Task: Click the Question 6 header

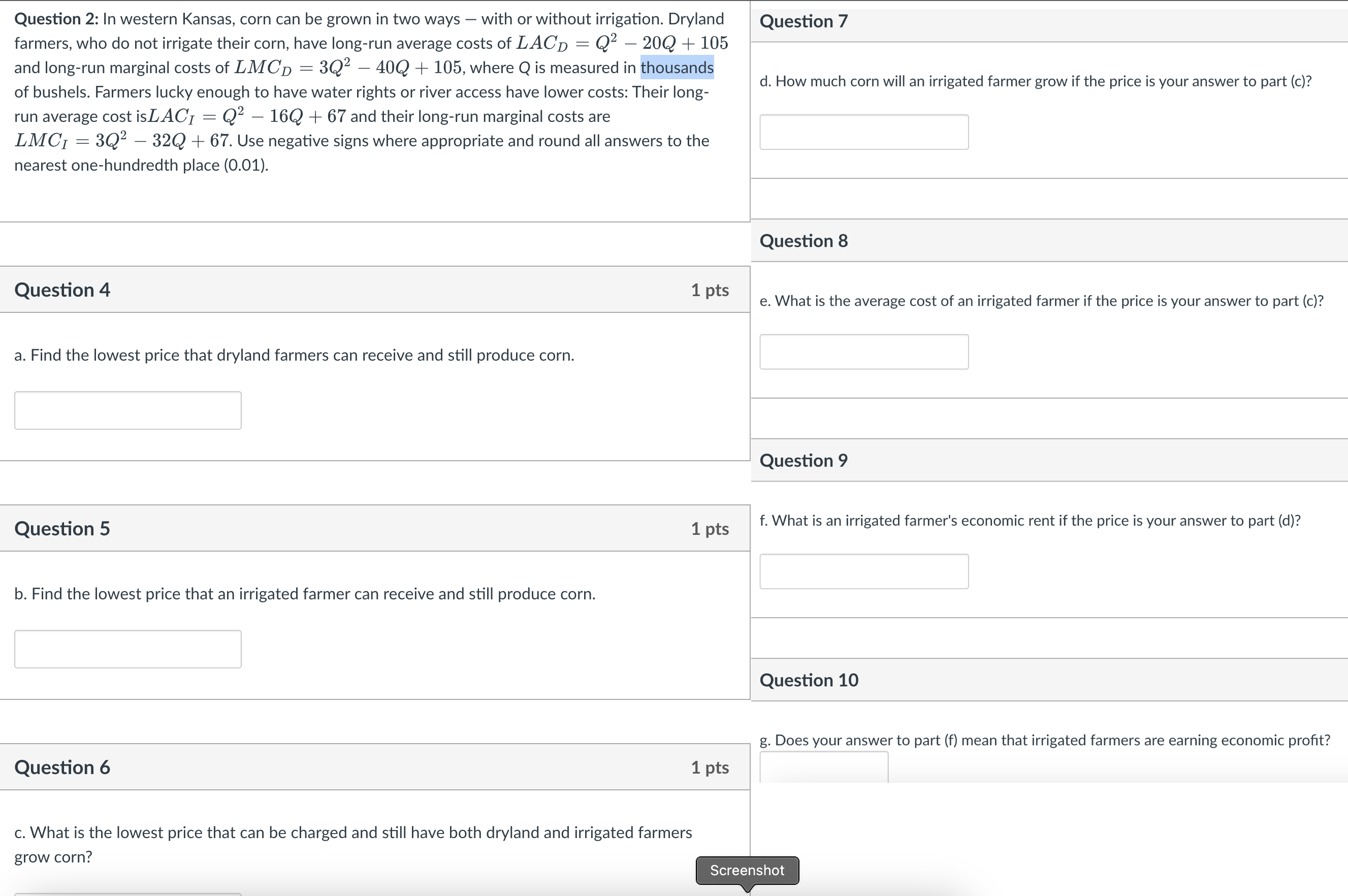Action: click(62, 767)
